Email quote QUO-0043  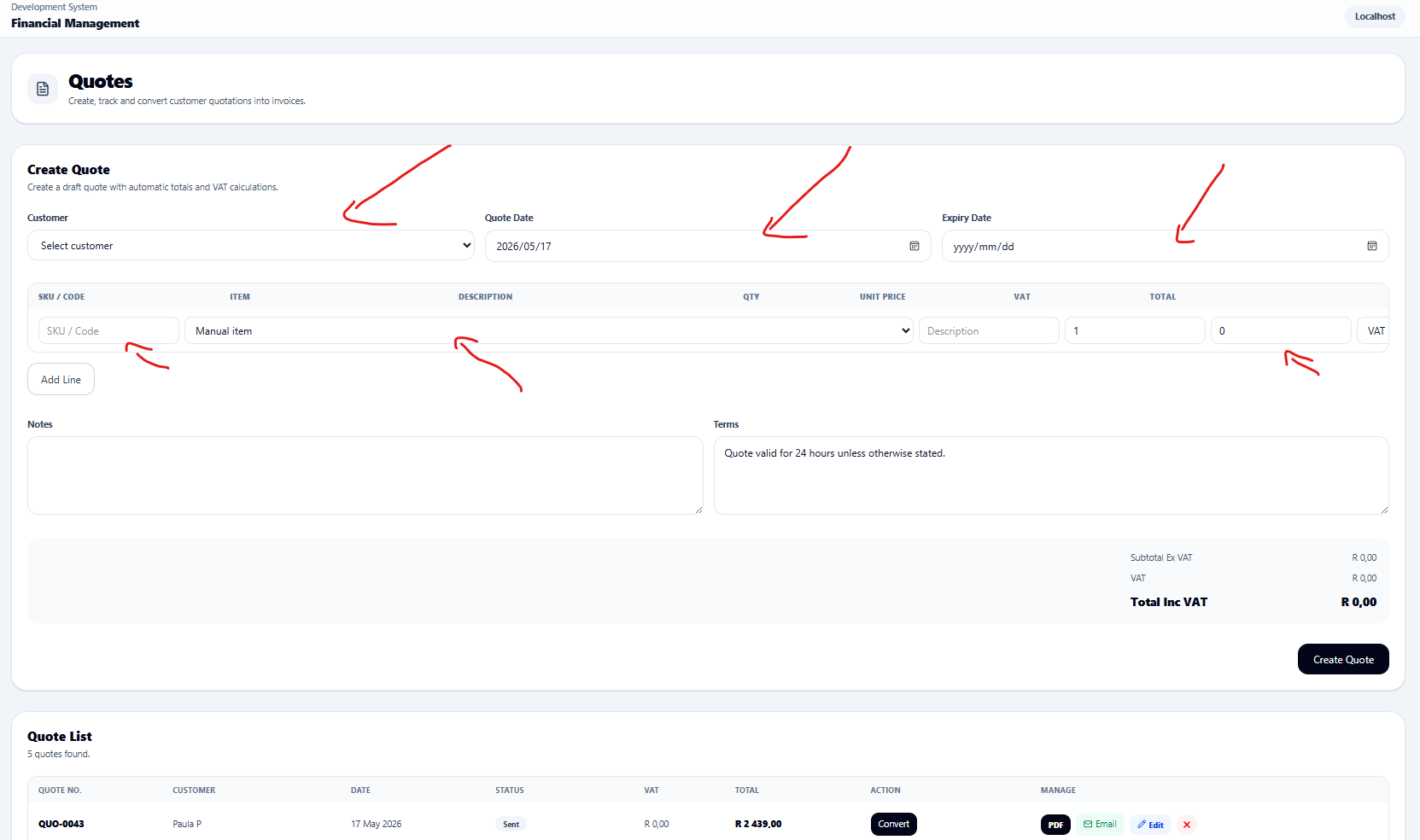1100,825
